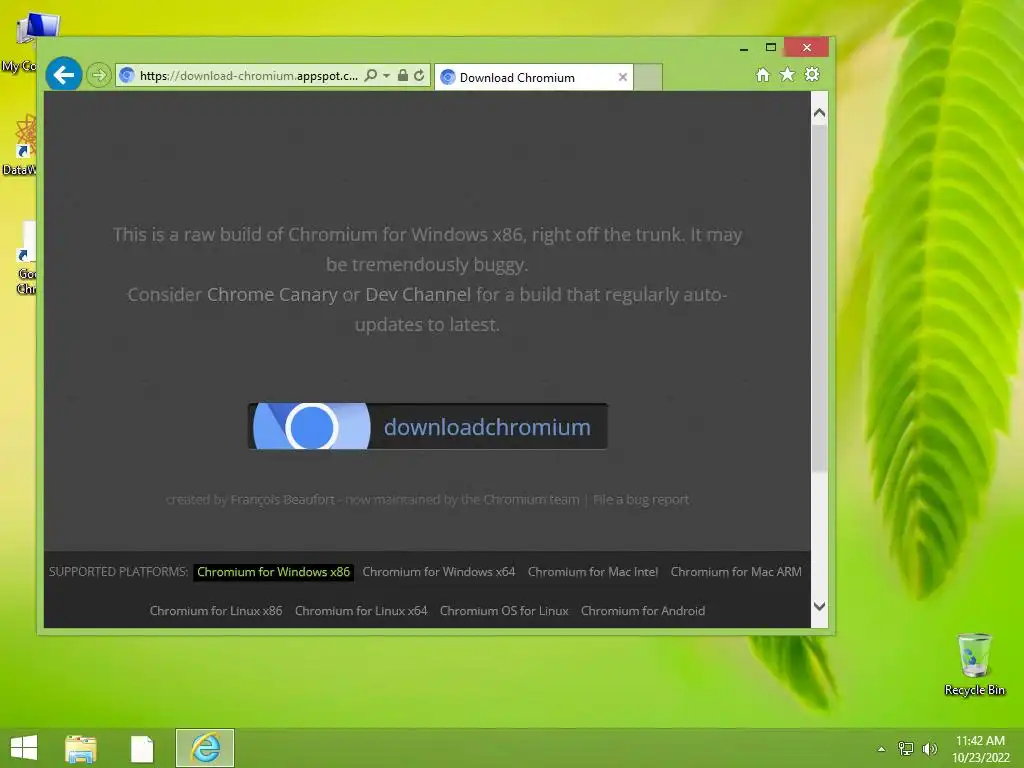This screenshot has width=1024, height=768.
Task: Open favorites star icon
Action: 788,74
